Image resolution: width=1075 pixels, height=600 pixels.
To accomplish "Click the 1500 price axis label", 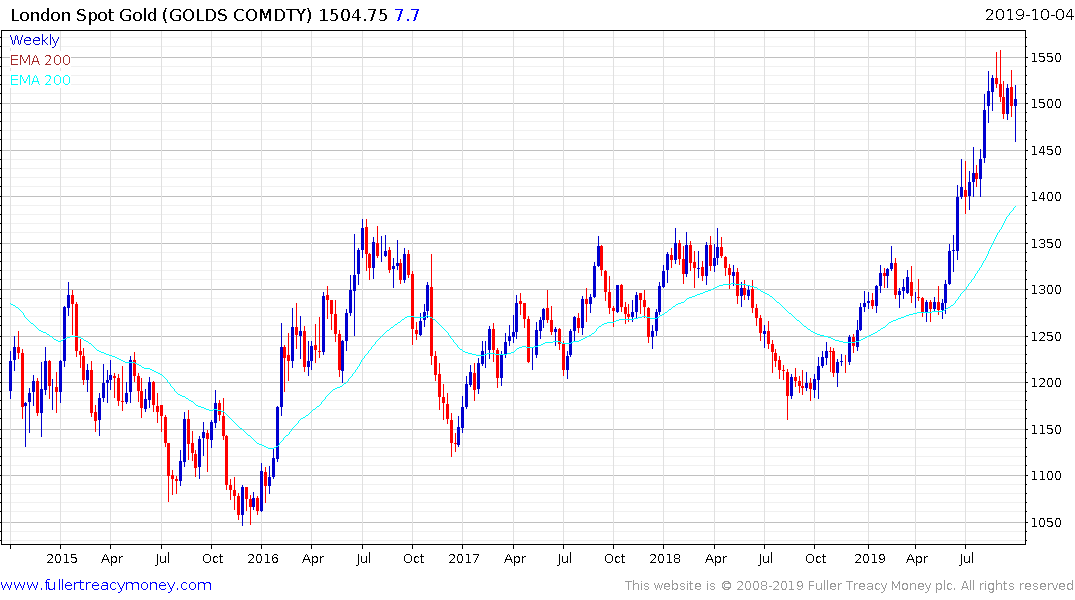I will point(1046,104).
